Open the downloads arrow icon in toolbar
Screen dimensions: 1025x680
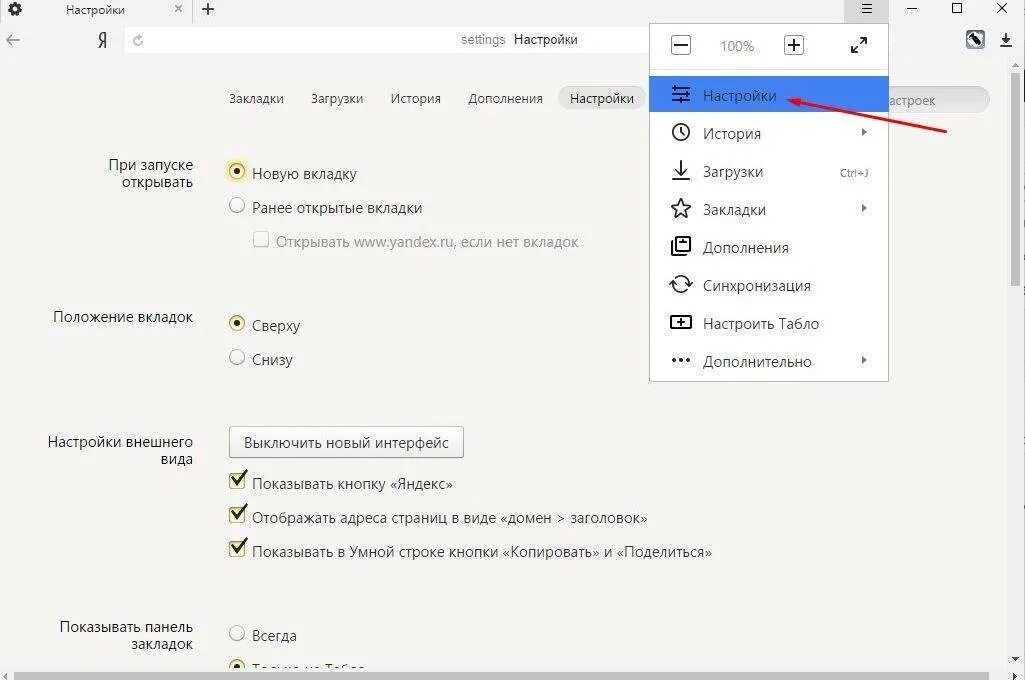click(1005, 40)
